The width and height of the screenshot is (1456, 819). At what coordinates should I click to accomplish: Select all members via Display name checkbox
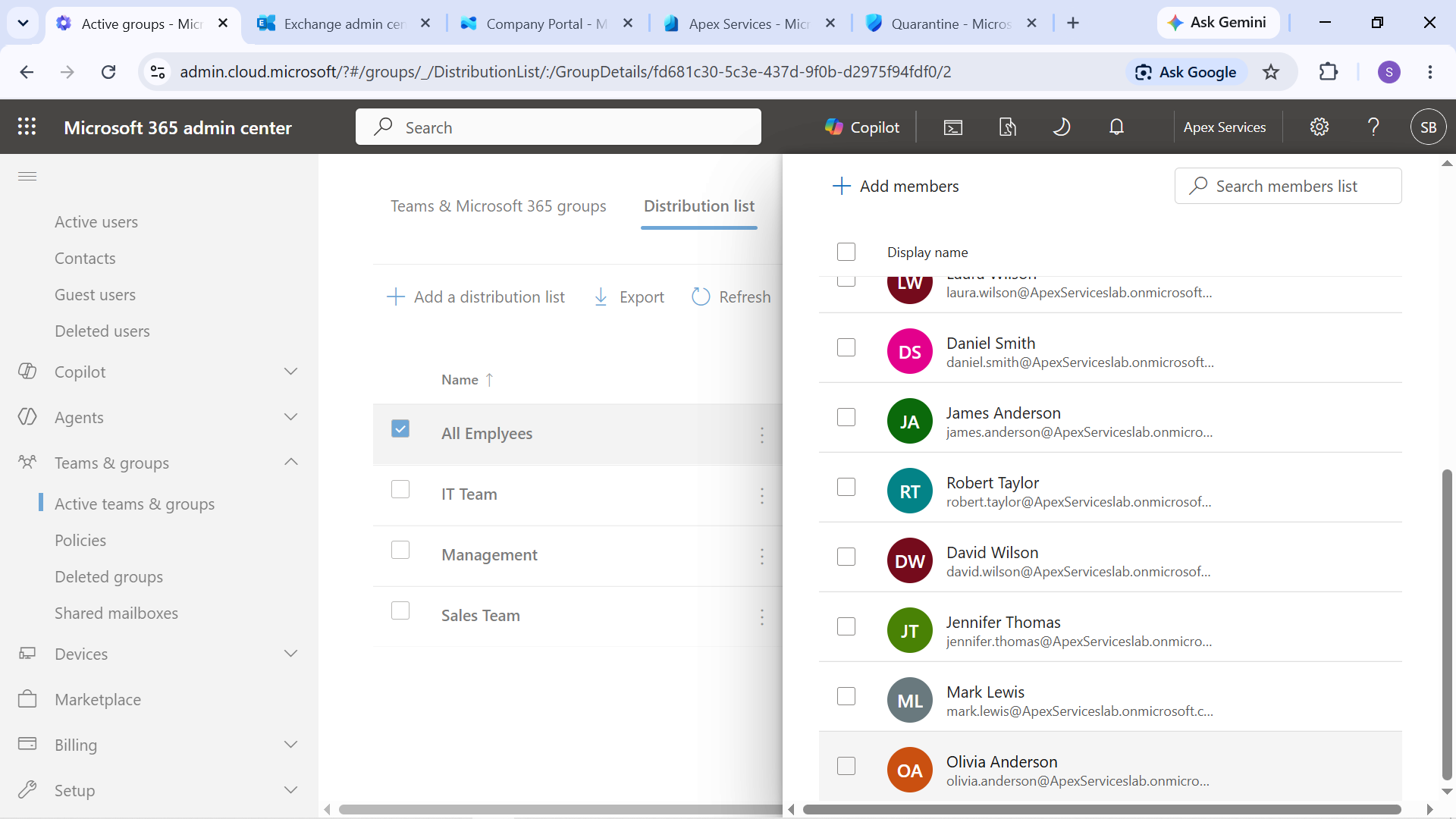[x=846, y=251]
